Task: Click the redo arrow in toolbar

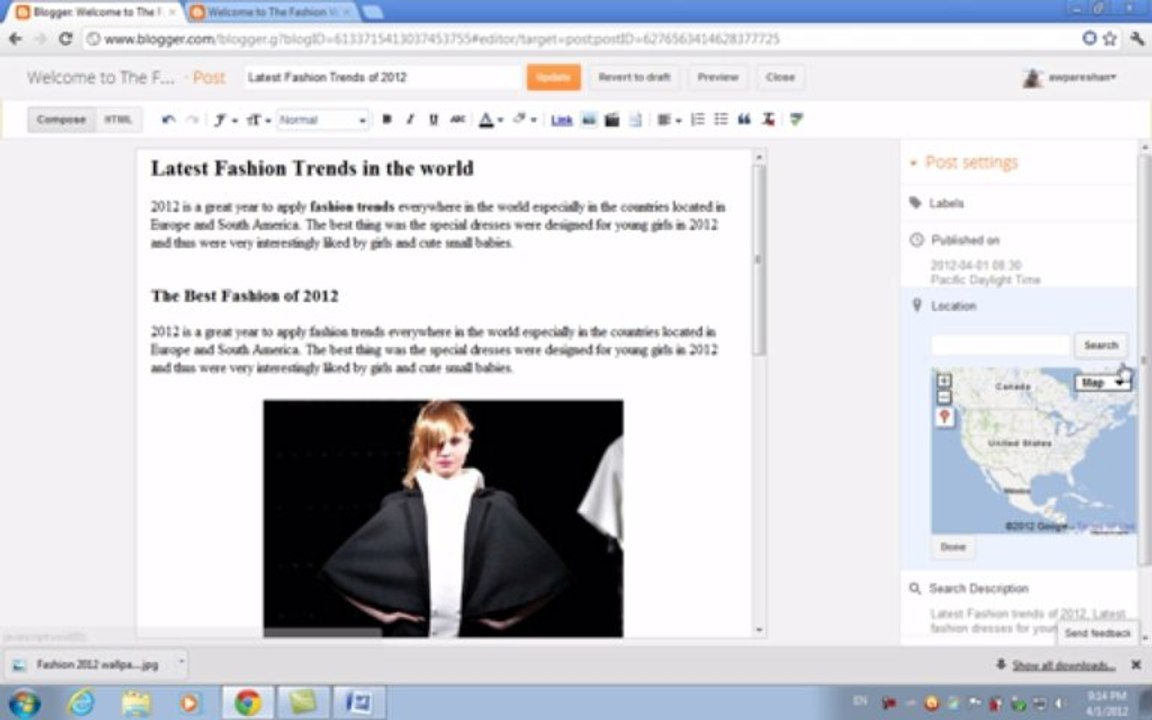Action: pyautogui.click(x=192, y=120)
